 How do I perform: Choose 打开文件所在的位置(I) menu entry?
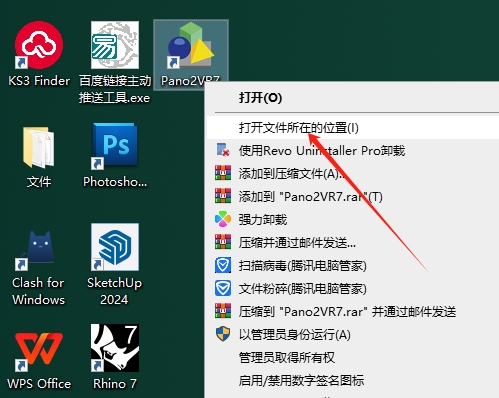pyautogui.click(x=353, y=128)
